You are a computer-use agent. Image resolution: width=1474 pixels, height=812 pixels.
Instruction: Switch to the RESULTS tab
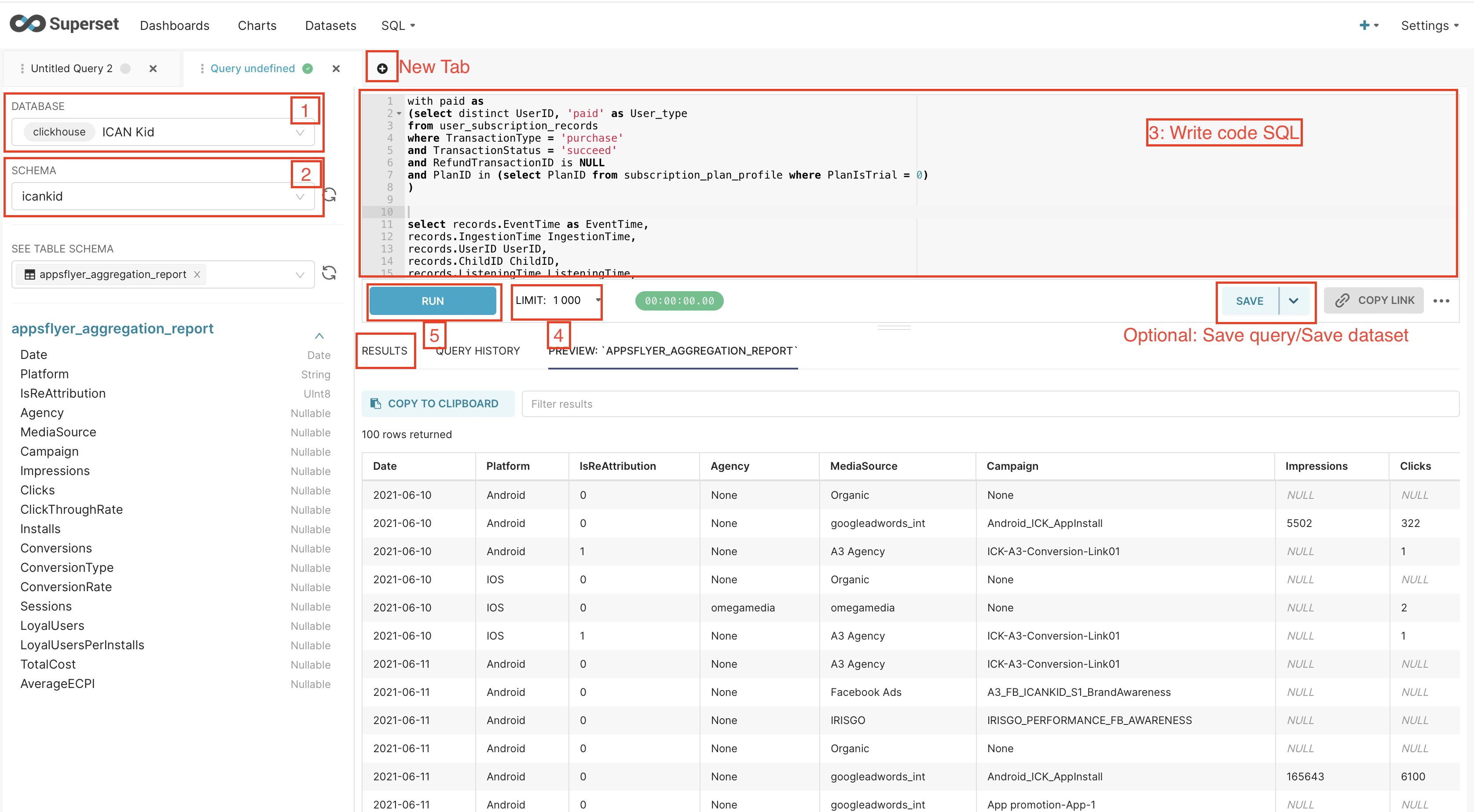pos(385,351)
